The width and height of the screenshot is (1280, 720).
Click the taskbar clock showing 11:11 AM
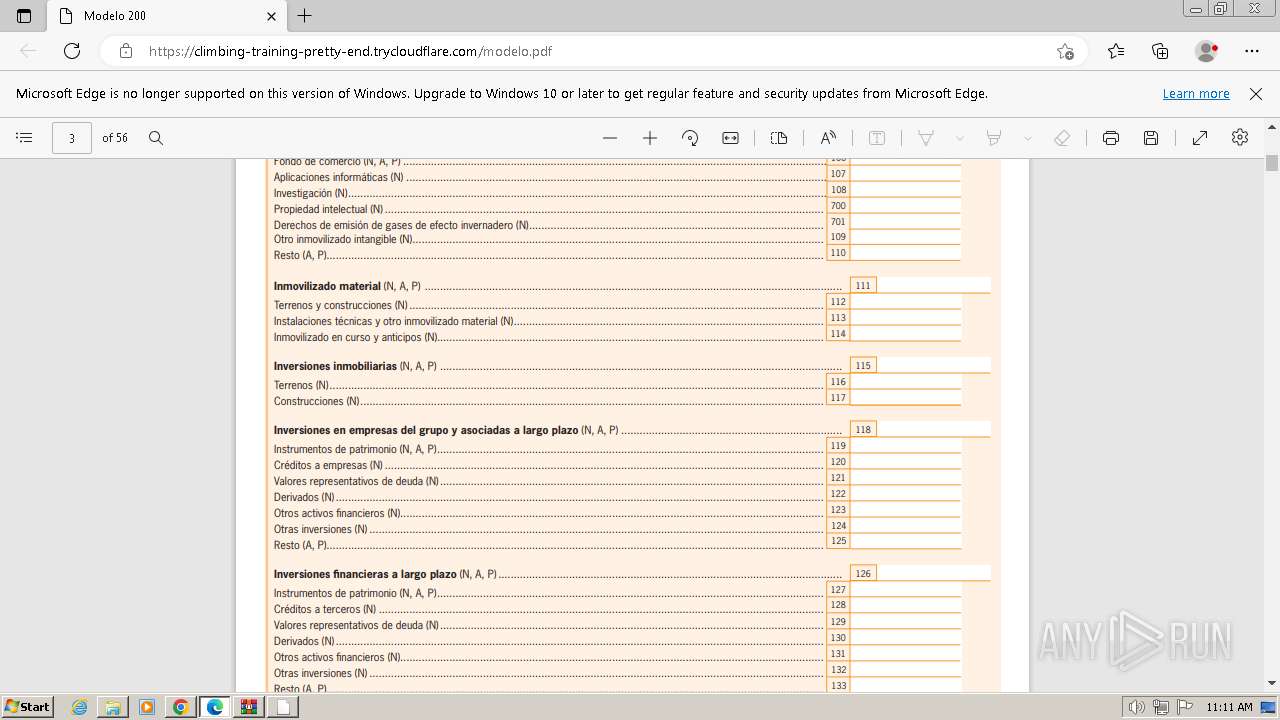[x=1229, y=707]
